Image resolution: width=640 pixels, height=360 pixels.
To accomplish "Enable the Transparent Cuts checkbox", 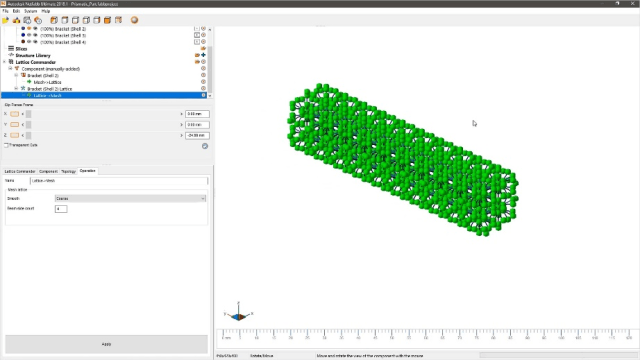I will [x=6, y=145].
